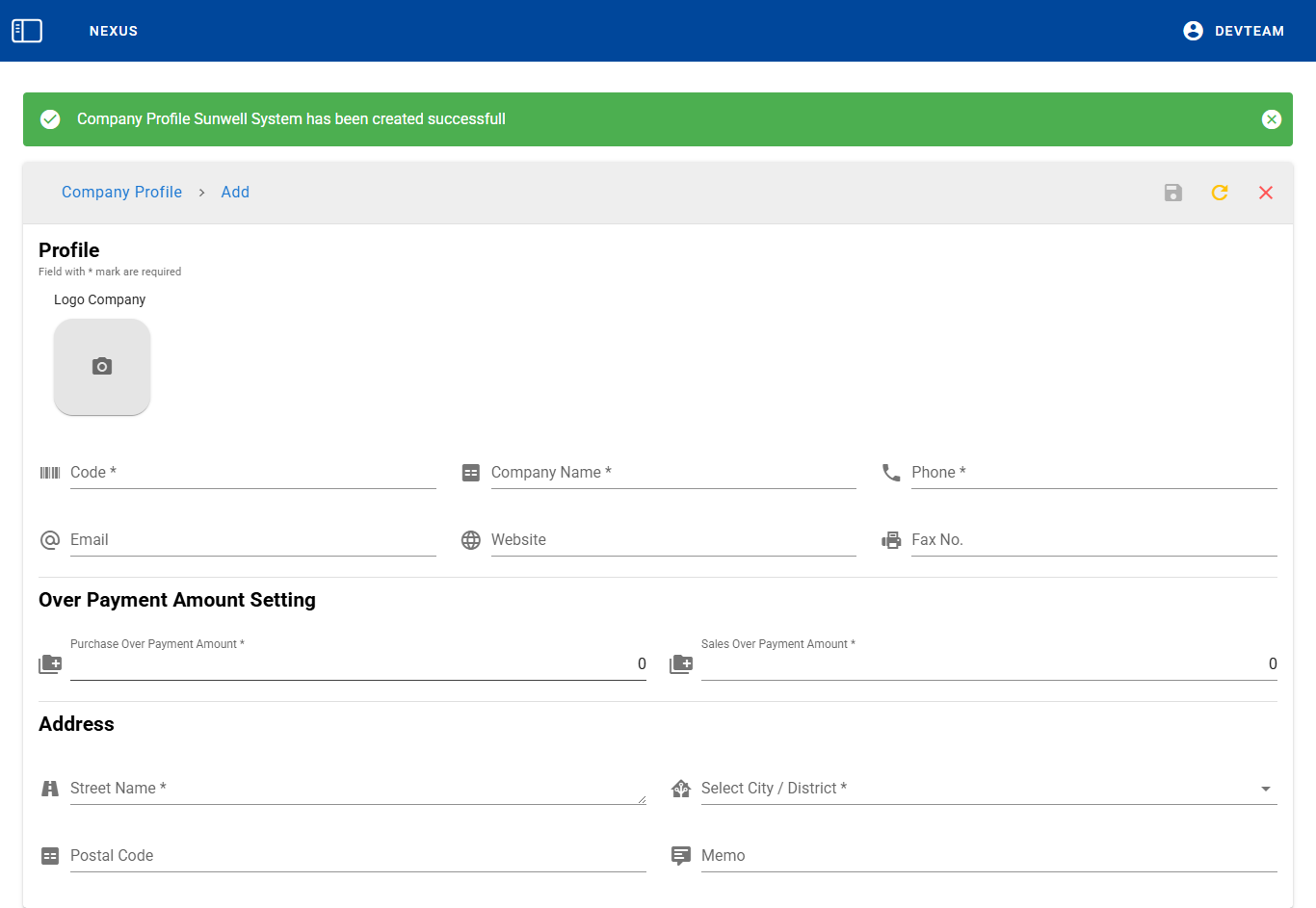Toggle the sidebar navigation panel icon
This screenshot has width=1316, height=908.
(x=27, y=31)
